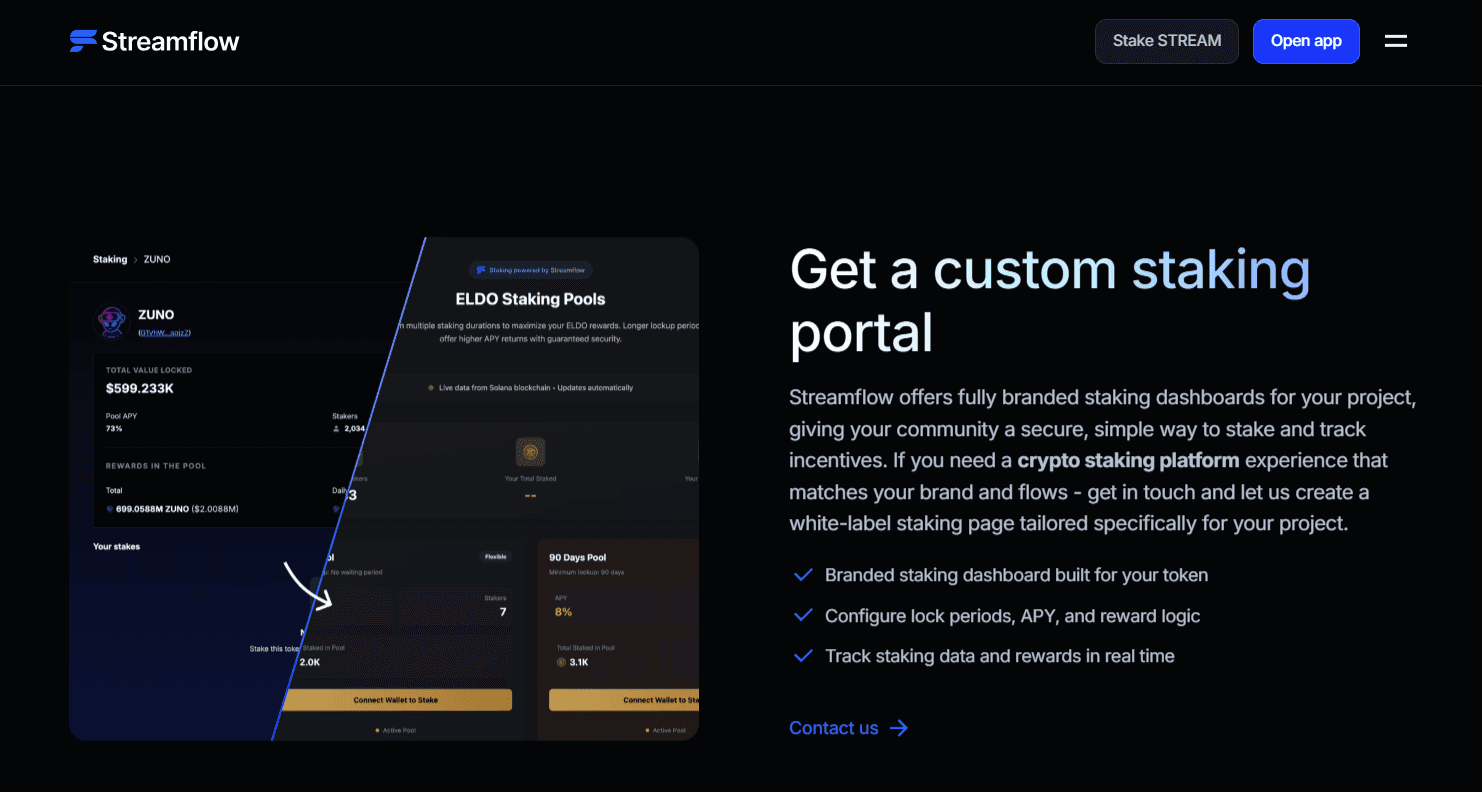This screenshot has height=792, width=1482.
Task: Click the Stakers count 7 in Flexible pool
Action: coord(503,612)
